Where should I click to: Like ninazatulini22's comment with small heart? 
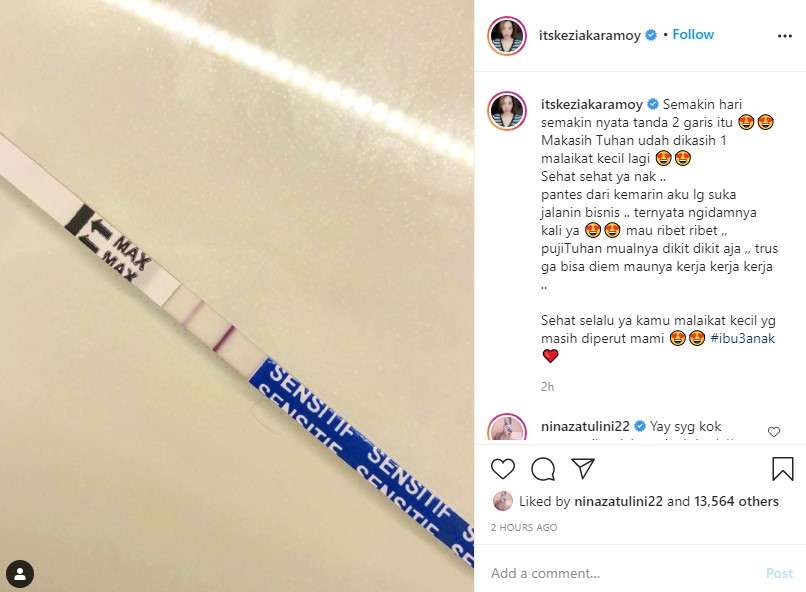point(774,432)
